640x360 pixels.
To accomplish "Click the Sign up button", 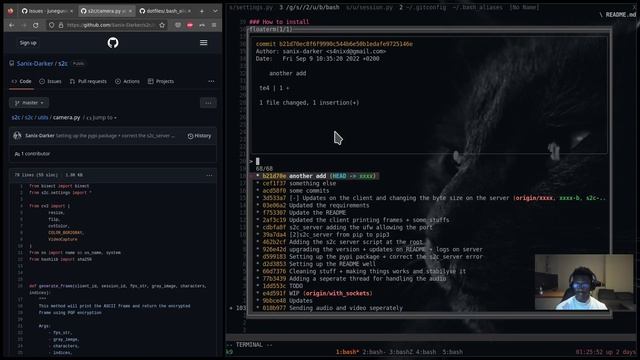I will tap(28, 42).
